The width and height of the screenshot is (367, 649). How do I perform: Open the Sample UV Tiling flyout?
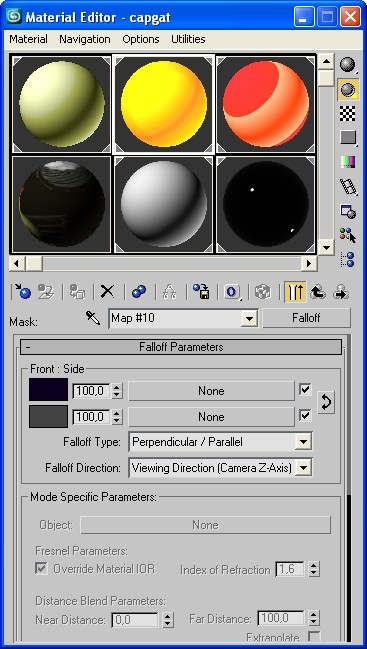348,137
